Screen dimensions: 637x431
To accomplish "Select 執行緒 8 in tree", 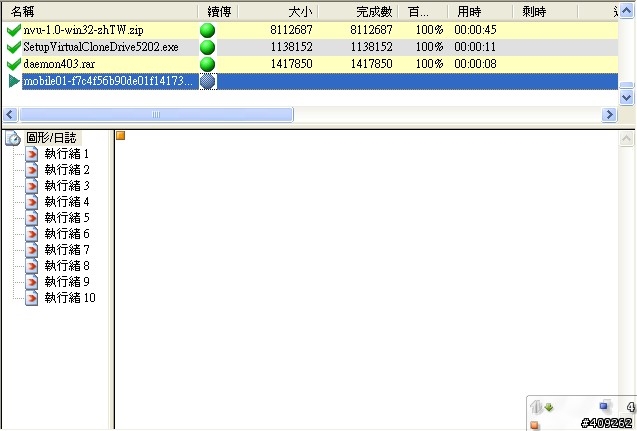I will (67, 266).
